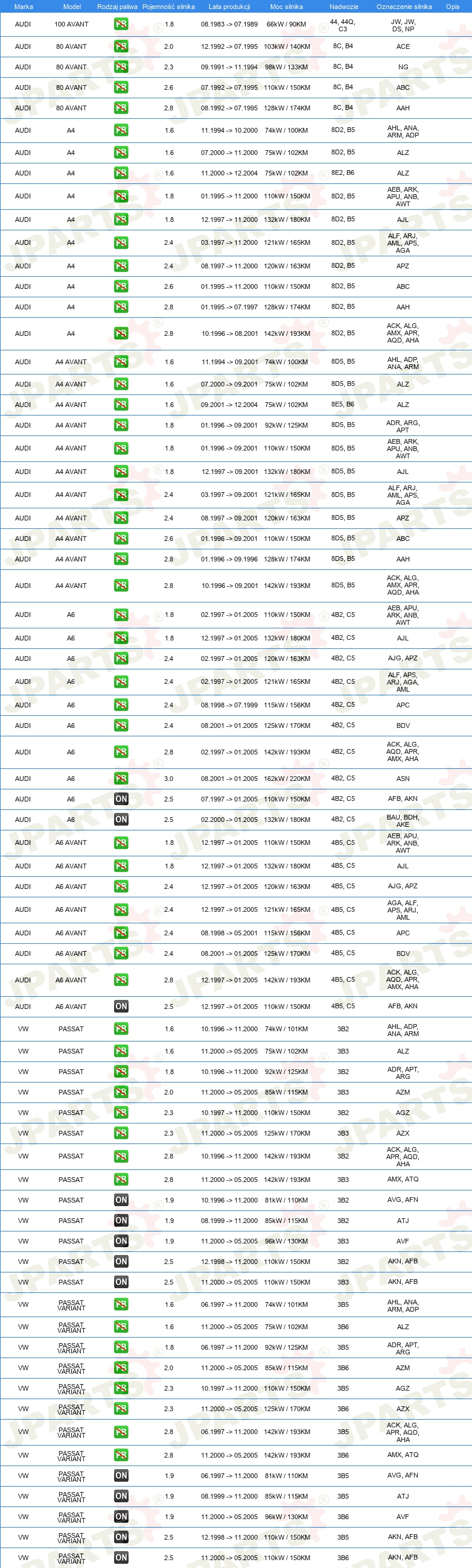Image resolution: width=472 pixels, height=1568 pixels.
Task: Select the petrol icon in the A6 AVANT 4B5 APC row
Action: click(x=121, y=933)
